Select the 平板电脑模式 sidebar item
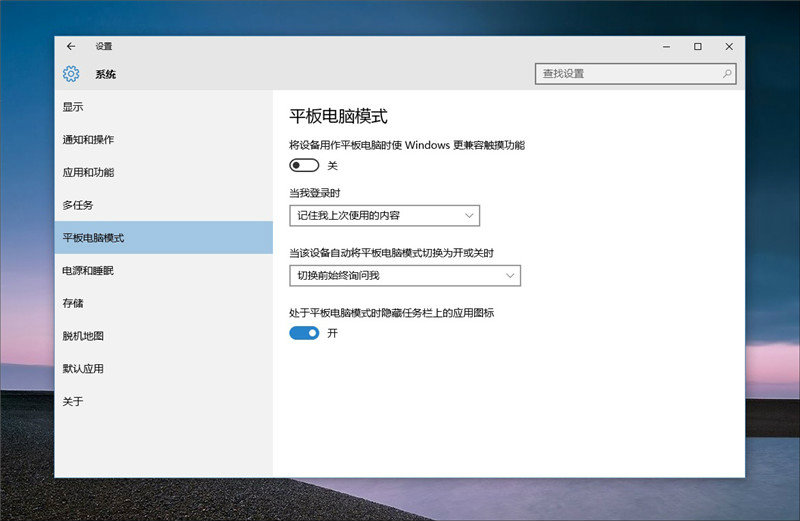Viewport: 800px width, 521px height. click(x=94, y=238)
